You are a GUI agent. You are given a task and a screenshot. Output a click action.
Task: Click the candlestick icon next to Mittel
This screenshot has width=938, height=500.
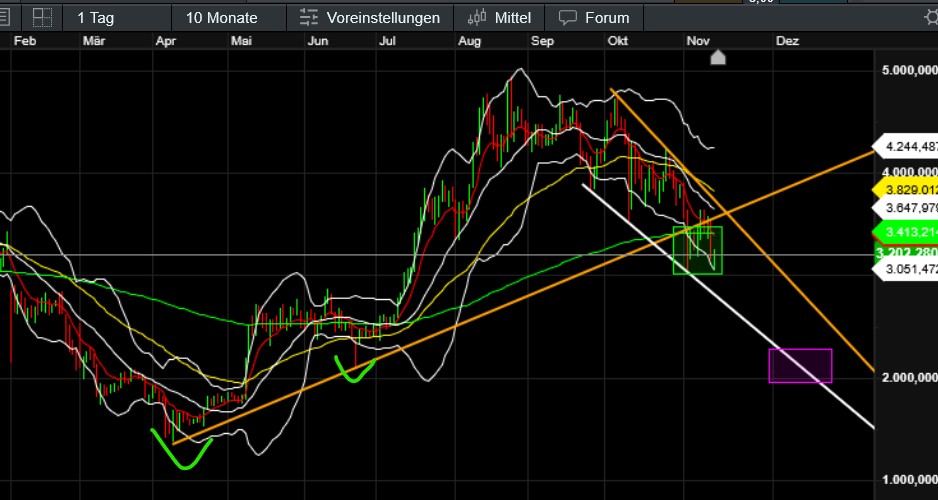click(477, 18)
